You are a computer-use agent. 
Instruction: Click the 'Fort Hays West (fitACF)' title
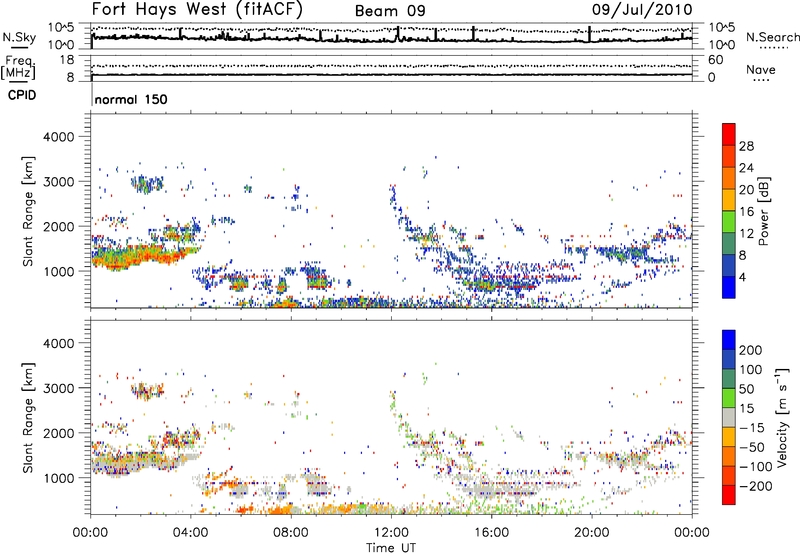coord(197,9)
